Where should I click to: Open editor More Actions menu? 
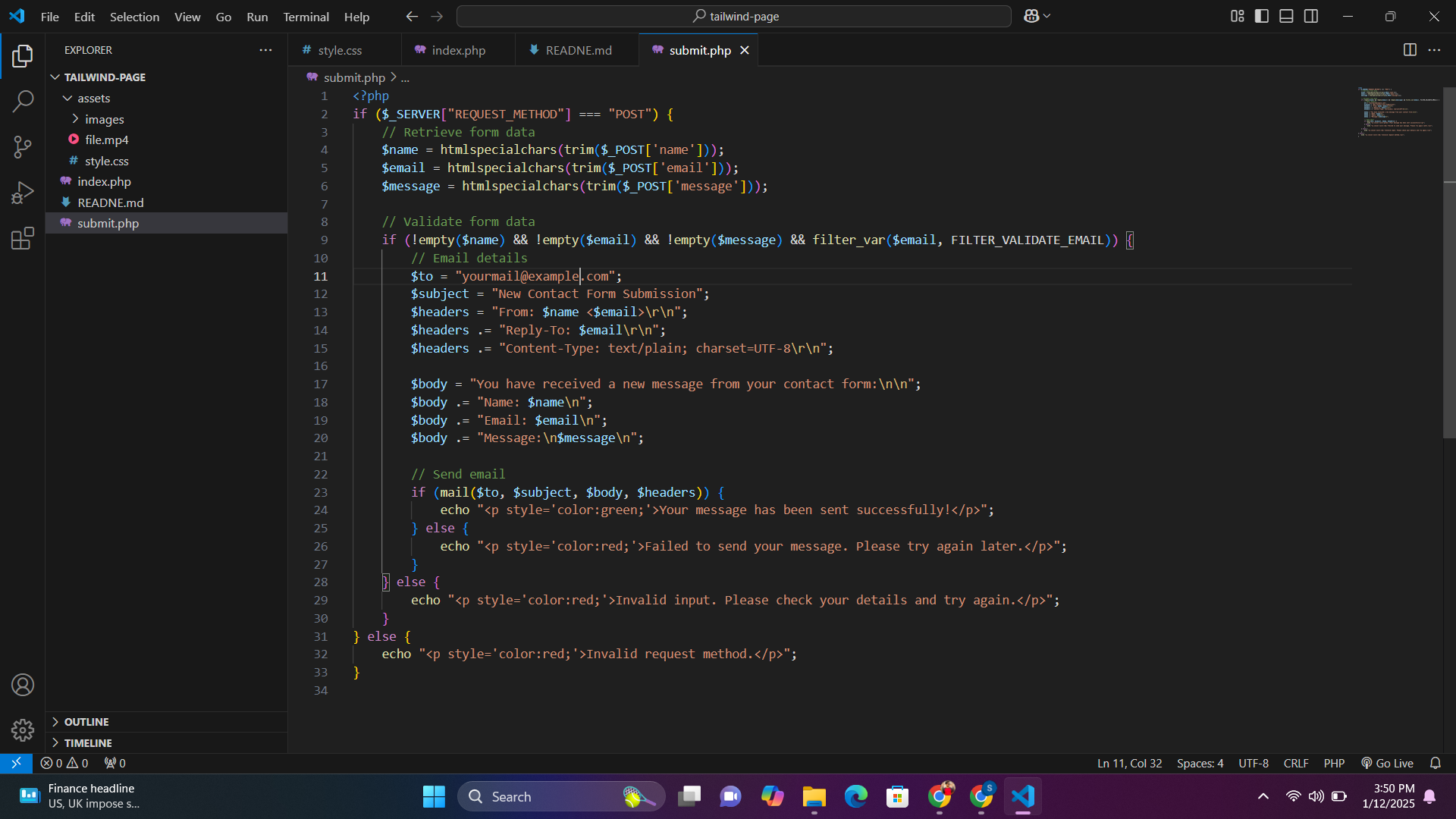(1434, 50)
